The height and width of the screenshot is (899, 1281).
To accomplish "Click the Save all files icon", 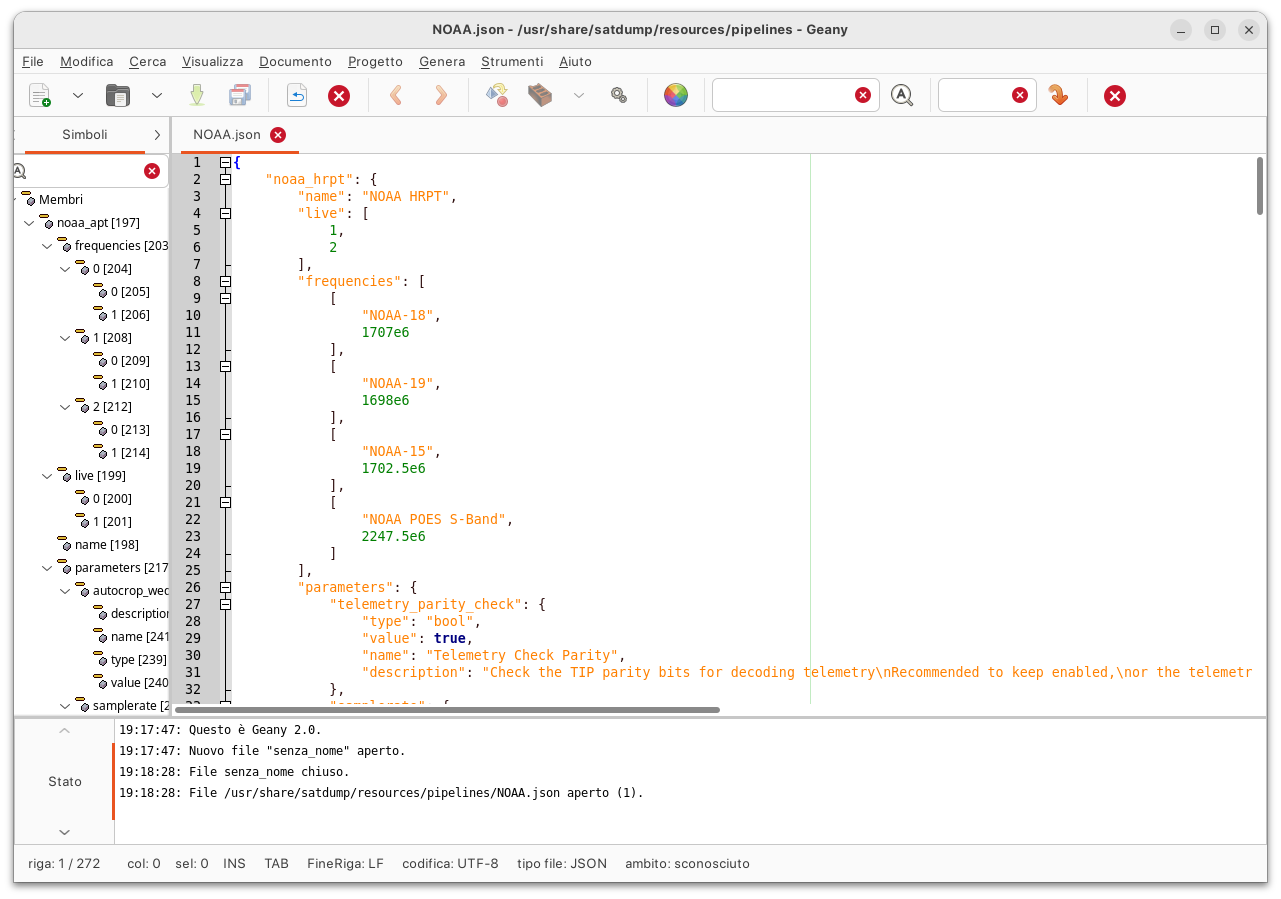I will [x=240, y=96].
